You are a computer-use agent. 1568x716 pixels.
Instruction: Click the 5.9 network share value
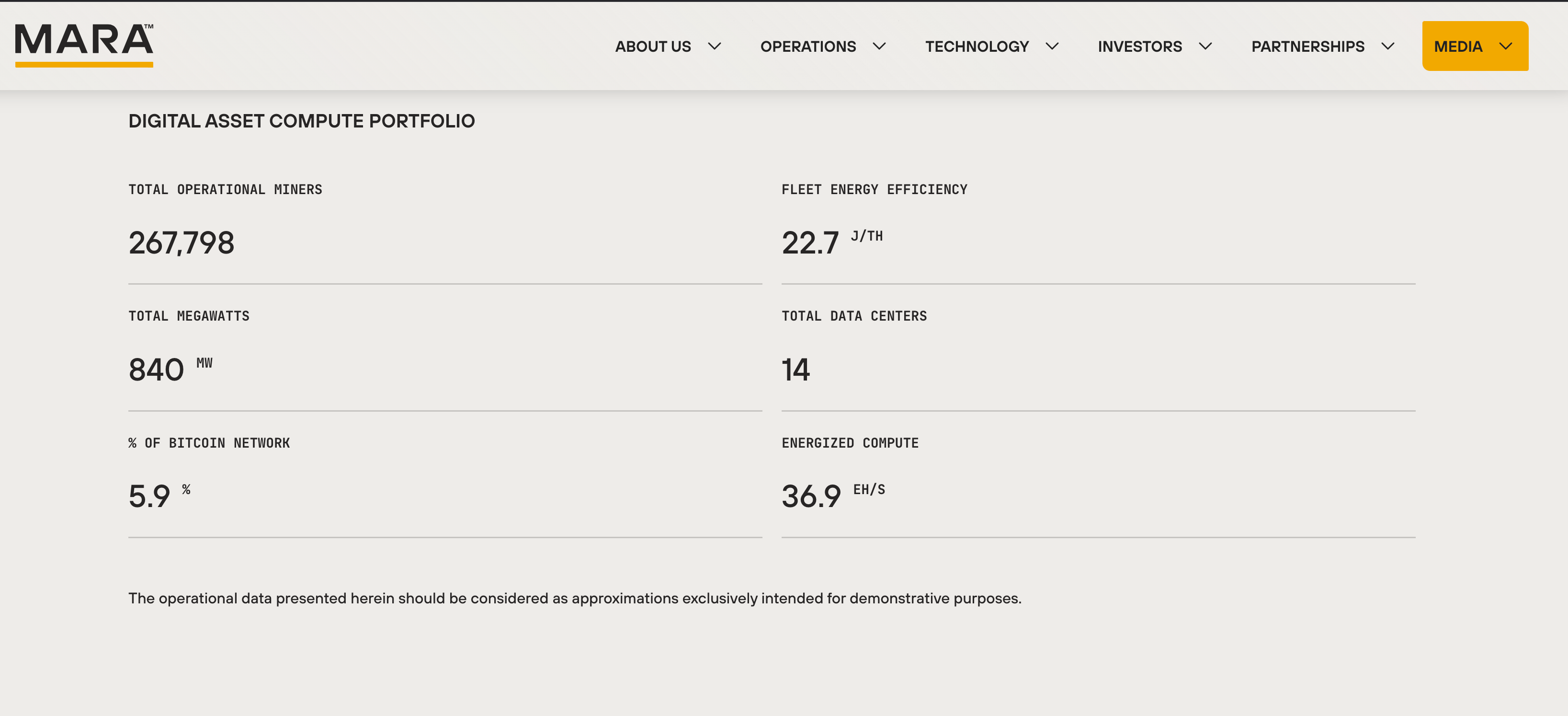(x=149, y=496)
